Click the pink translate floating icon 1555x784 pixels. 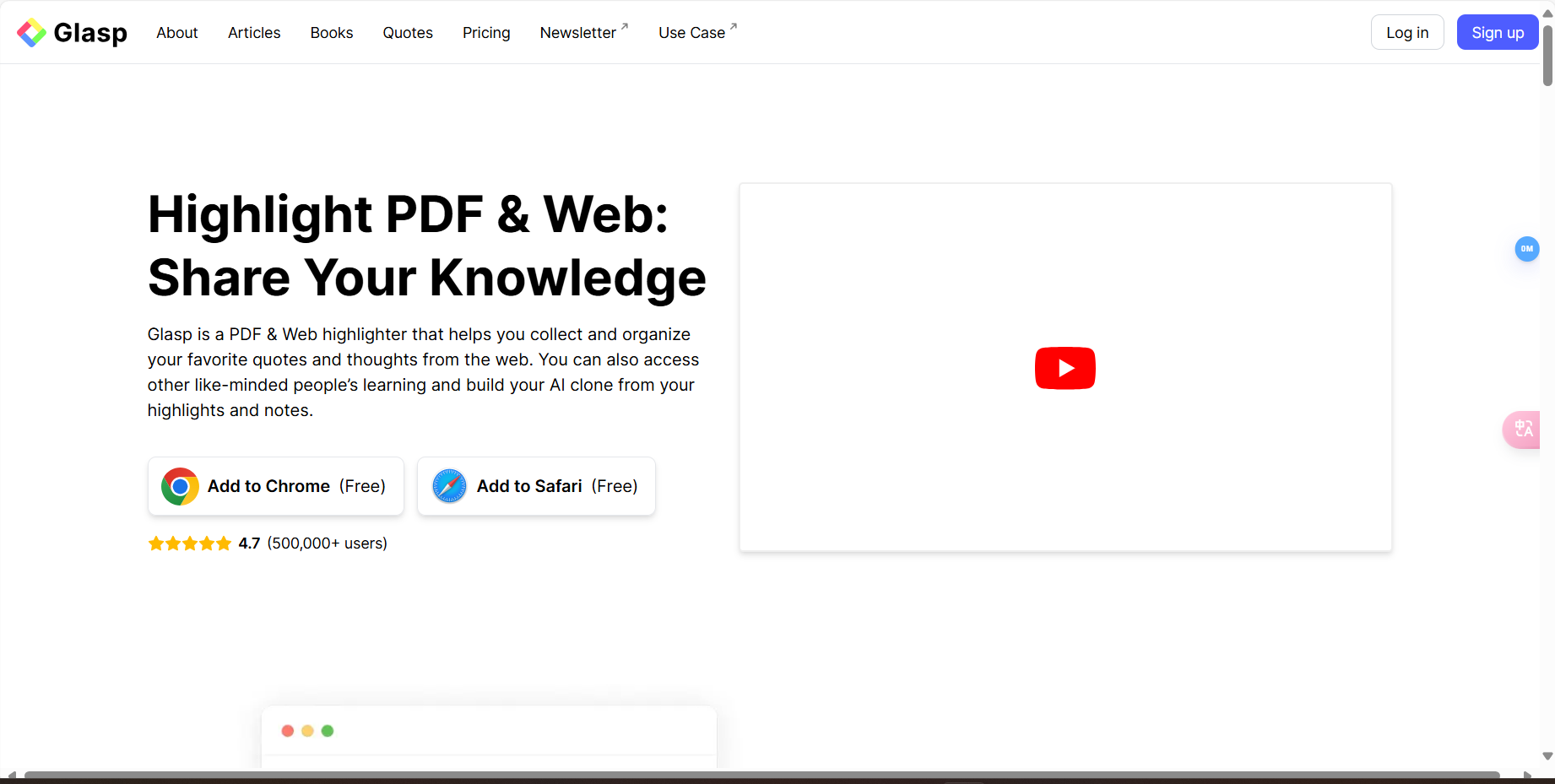point(1523,430)
